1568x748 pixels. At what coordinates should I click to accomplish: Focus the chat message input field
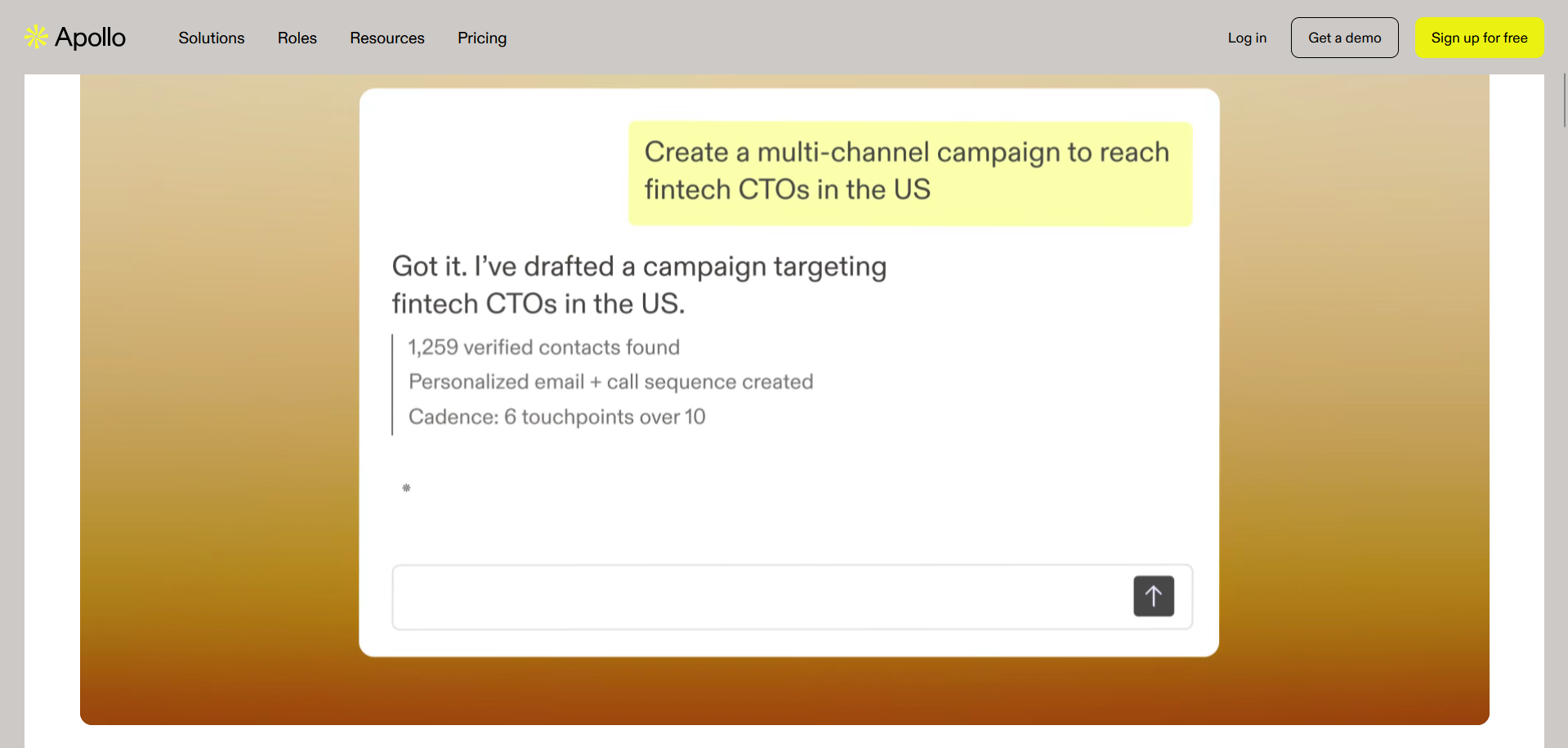point(792,597)
